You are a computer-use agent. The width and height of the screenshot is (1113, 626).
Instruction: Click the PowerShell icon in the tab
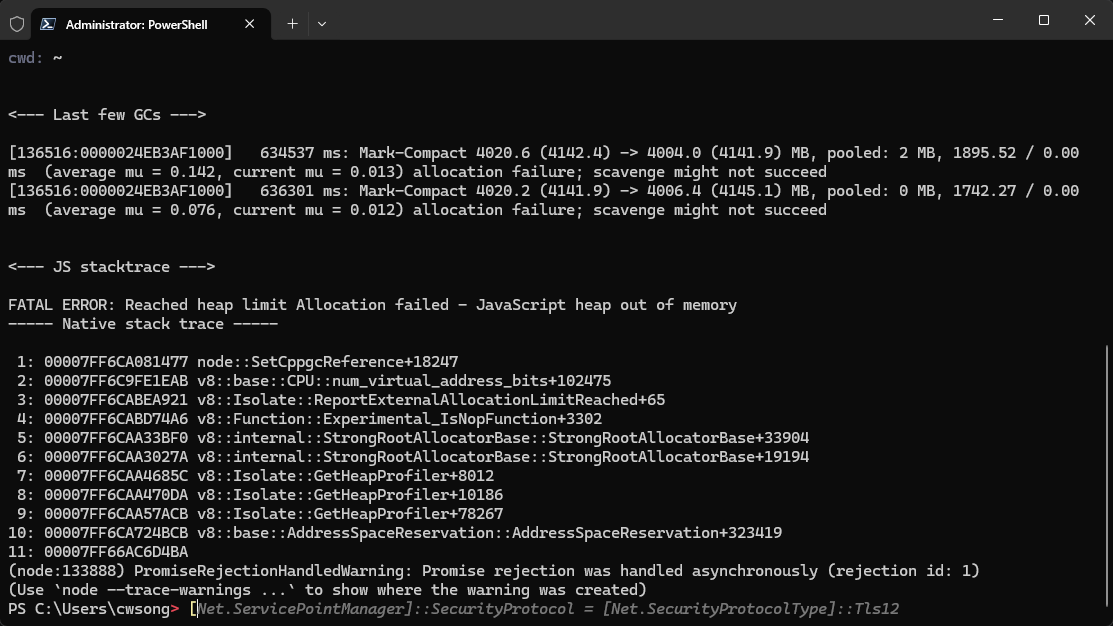coord(49,24)
